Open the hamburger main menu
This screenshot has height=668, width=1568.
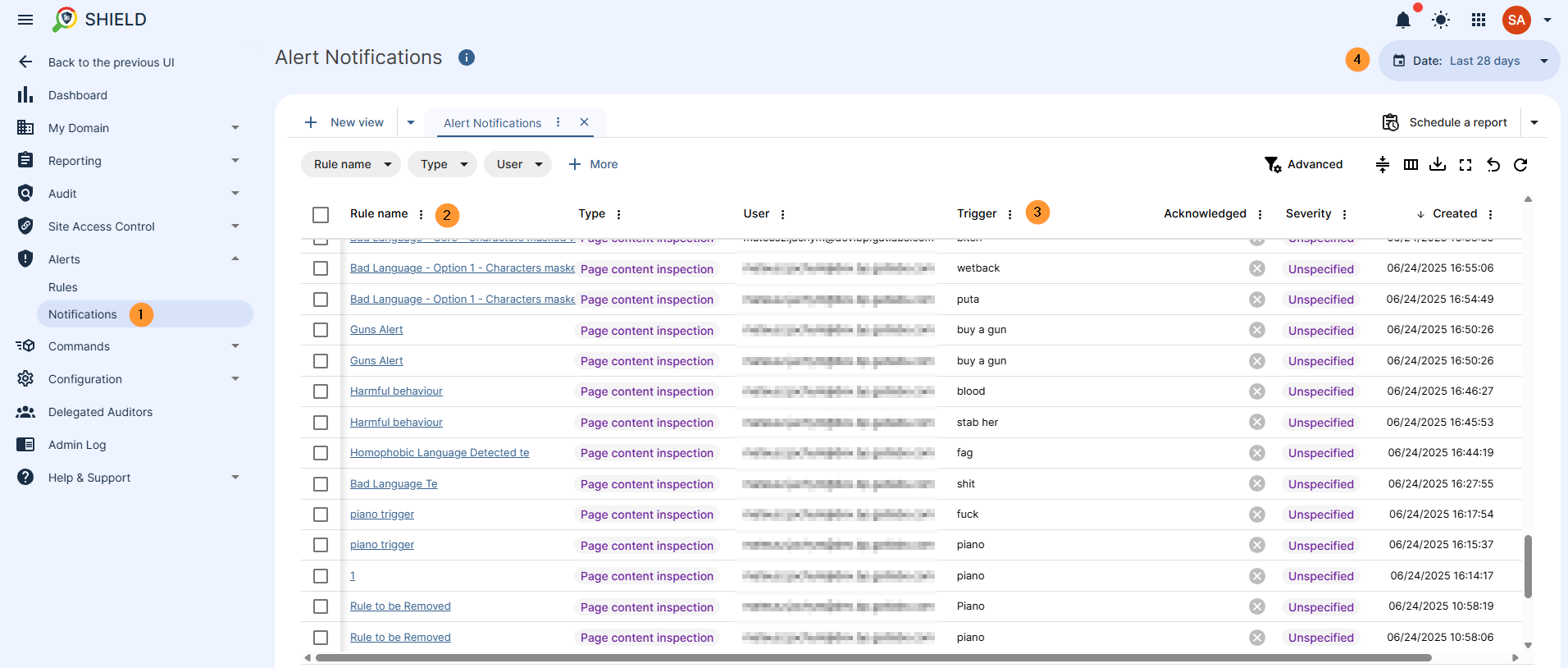25,20
